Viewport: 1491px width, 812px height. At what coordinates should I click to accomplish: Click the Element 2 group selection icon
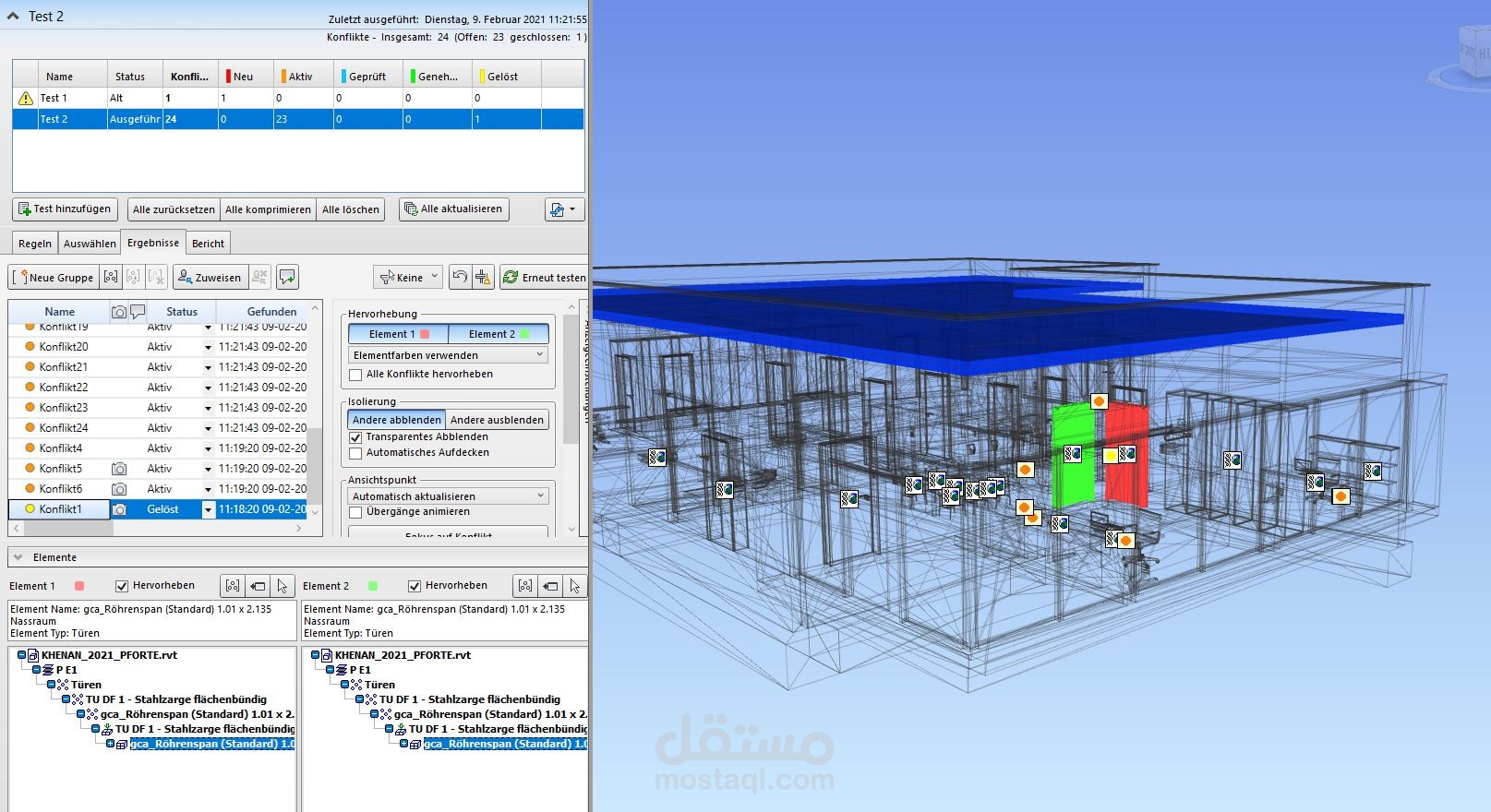(525, 586)
